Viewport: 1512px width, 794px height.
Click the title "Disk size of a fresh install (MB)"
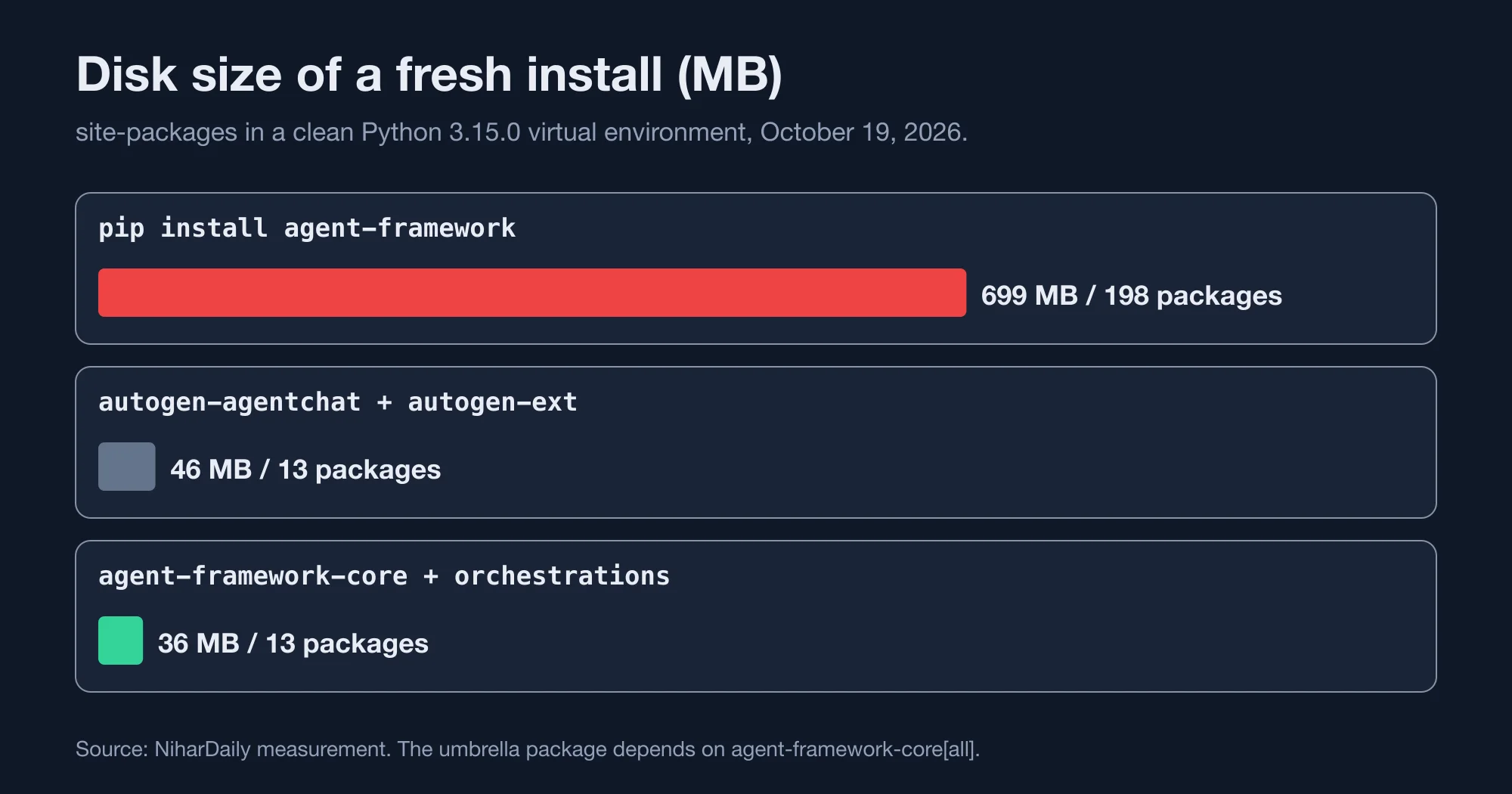429,75
